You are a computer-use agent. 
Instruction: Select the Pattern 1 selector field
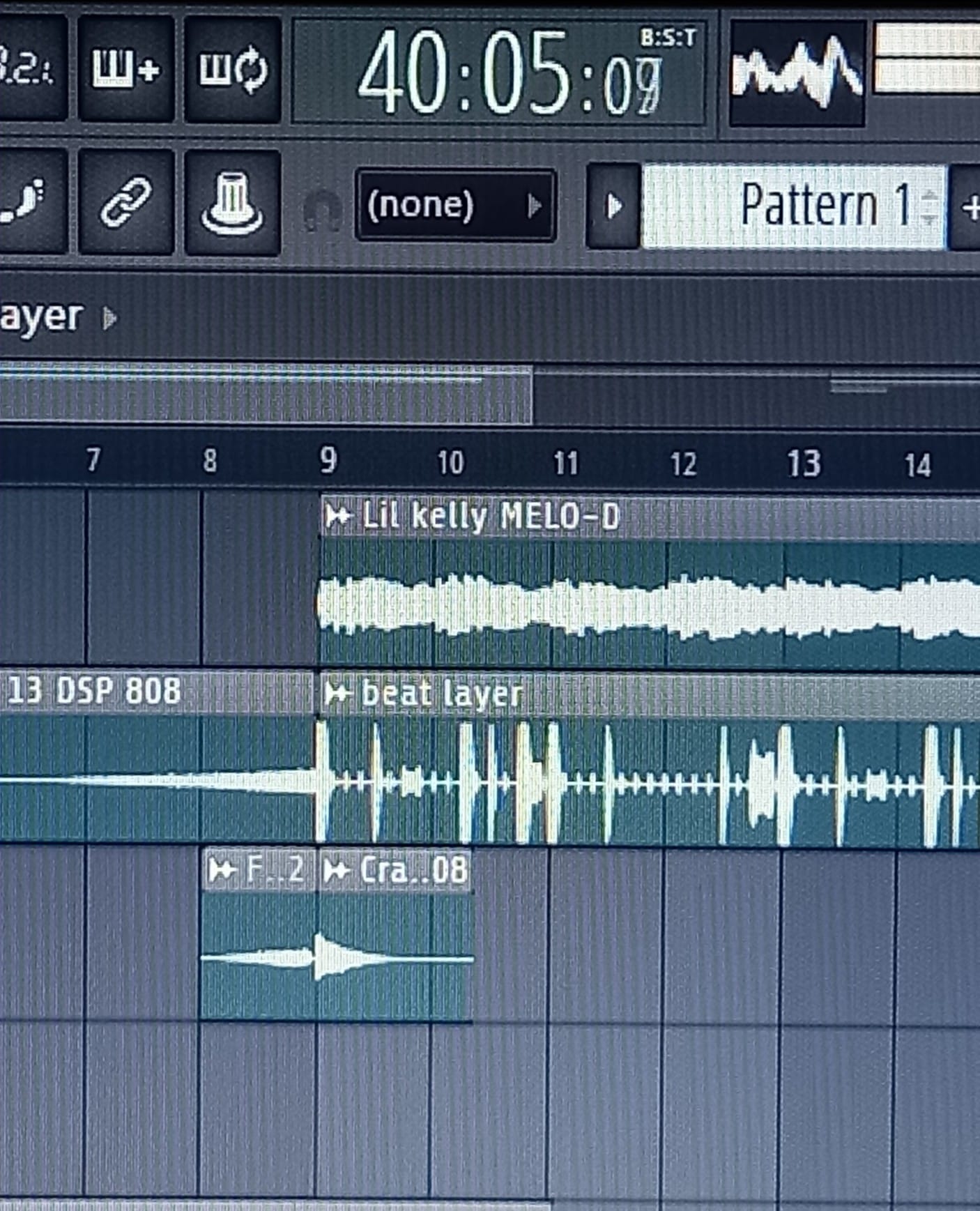(x=793, y=206)
